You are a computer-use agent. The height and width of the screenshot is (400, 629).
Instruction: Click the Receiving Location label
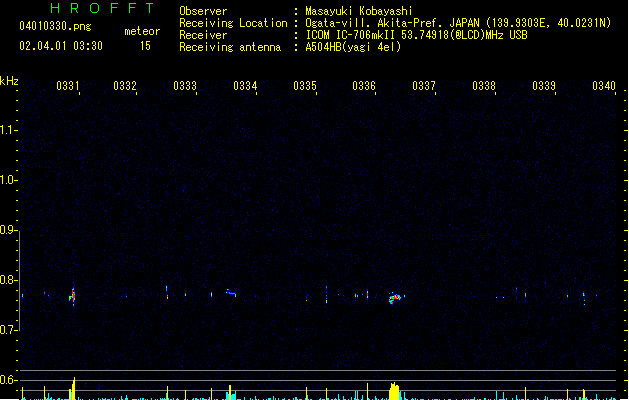point(233,23)
